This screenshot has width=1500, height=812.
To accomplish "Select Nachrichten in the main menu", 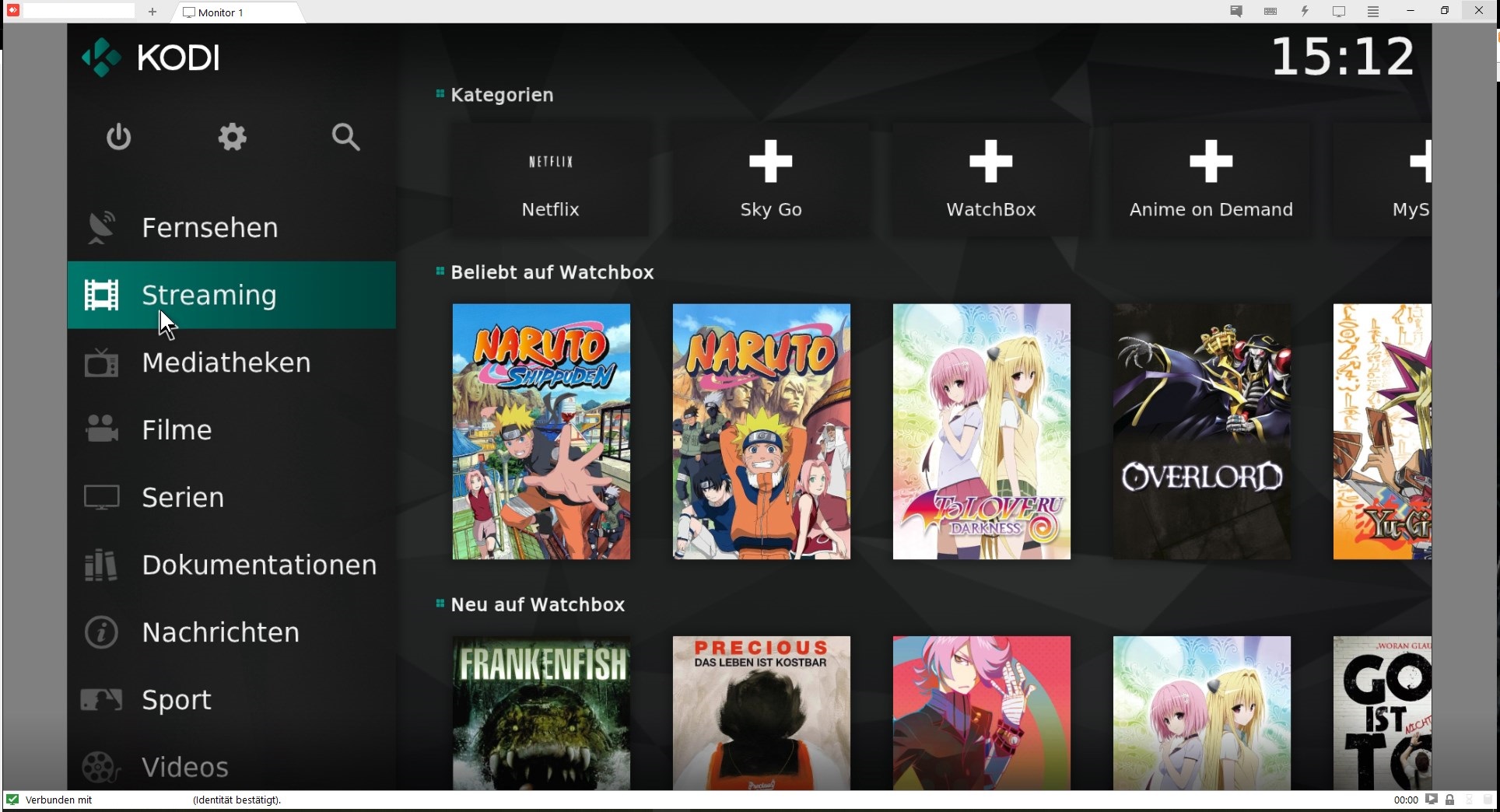I will (231, 632).
